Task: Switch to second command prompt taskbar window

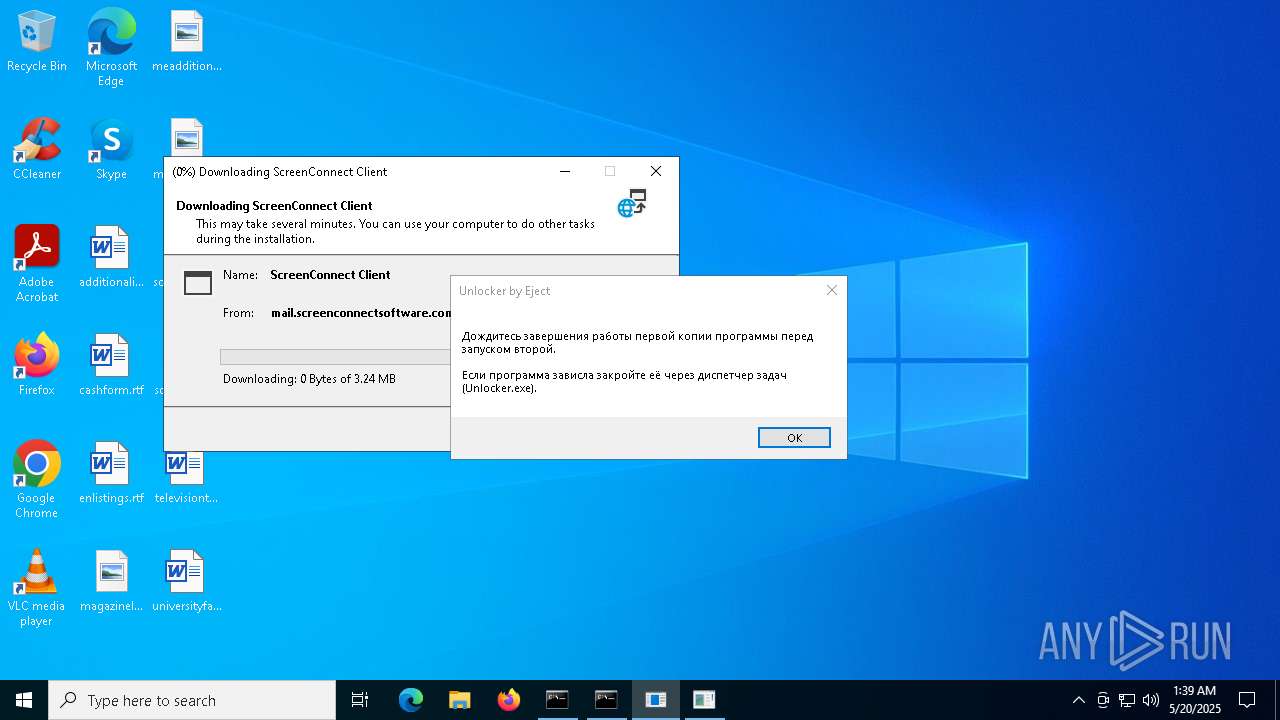Action: (606, 700)
